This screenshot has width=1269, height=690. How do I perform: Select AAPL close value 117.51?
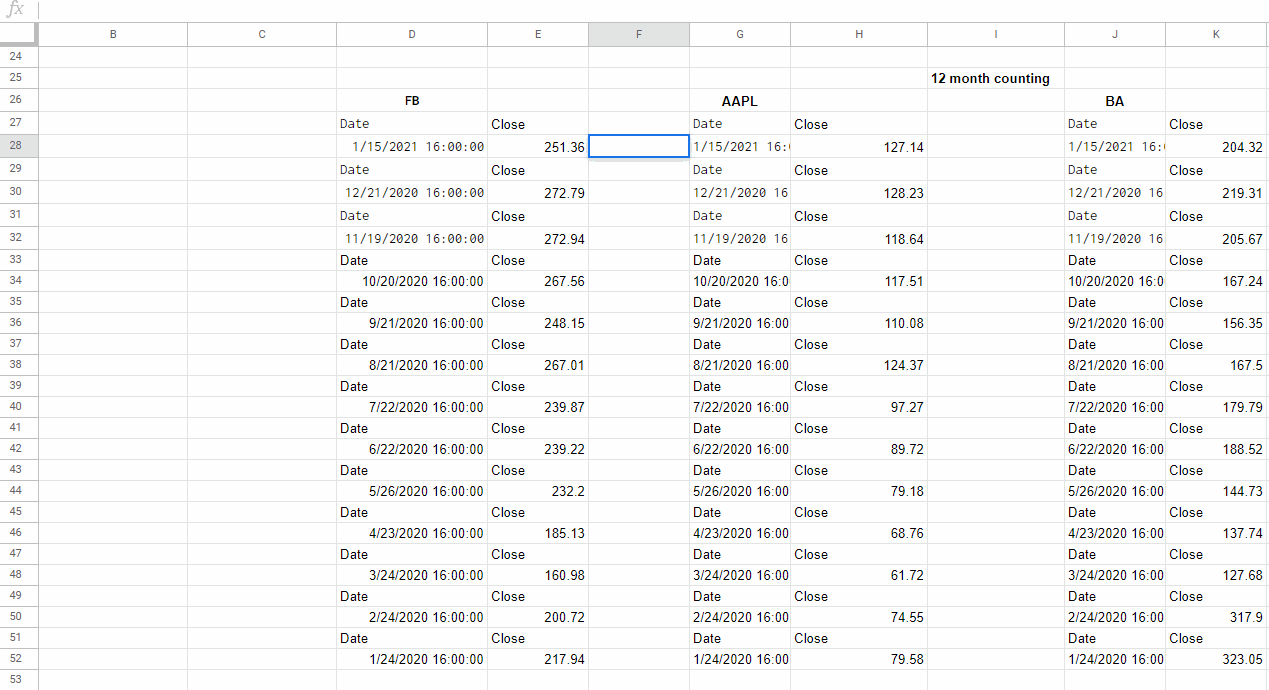pyautogui.click(x=859, y=282)
